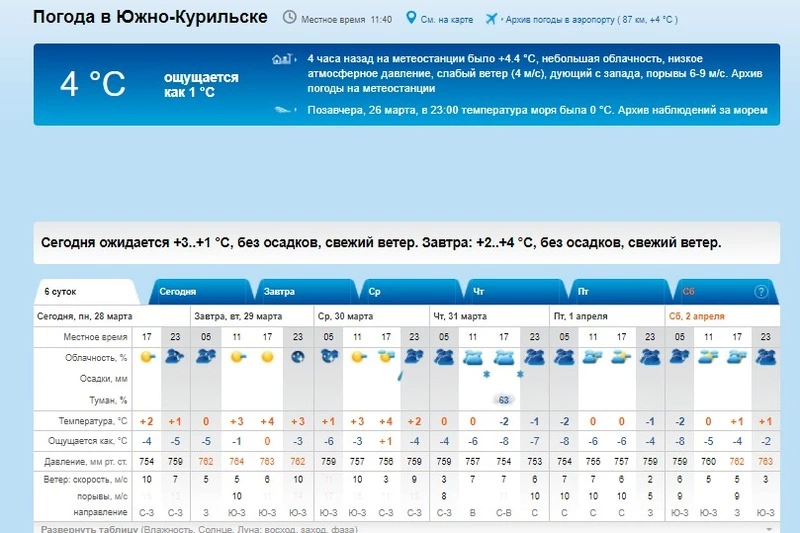Select the Сб forecast tab
The width and height of the screenshot is (800, 533).
(688, 292)
